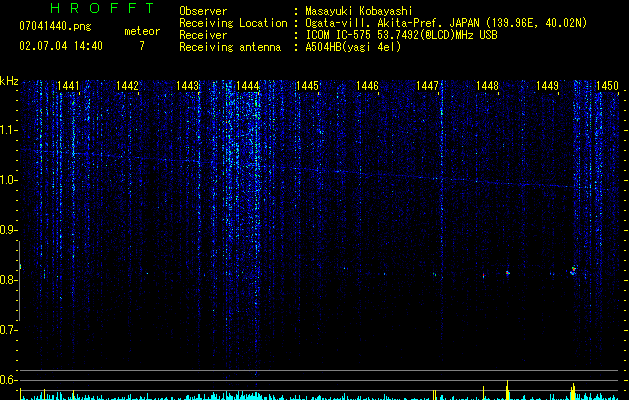Click the 1443 time marker
The width and height of the screenshot is (629, 400).
pos(188,85)
